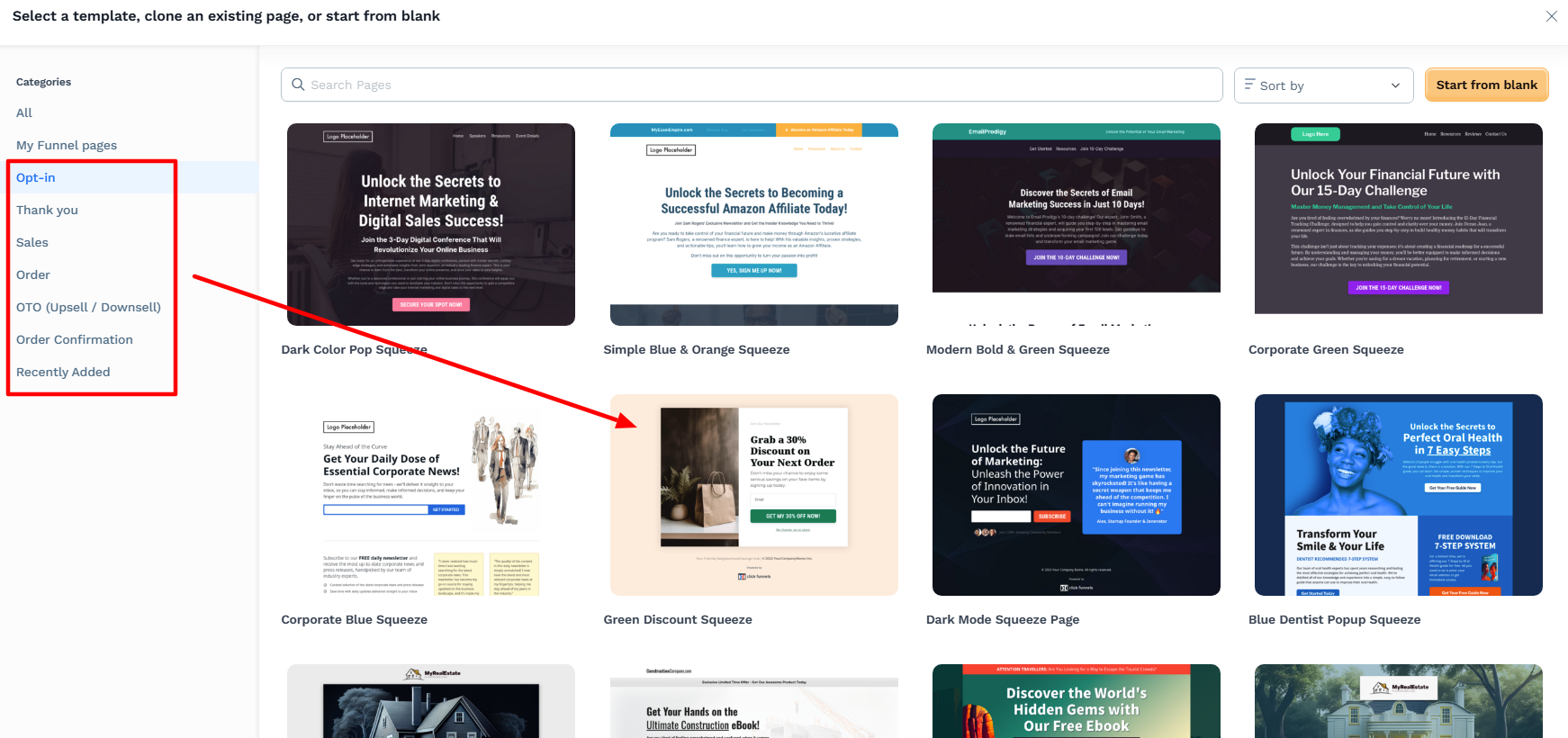Open My Funnel pages category
This screenshot has height=738, width=1568.
click(x=67, y=145)
